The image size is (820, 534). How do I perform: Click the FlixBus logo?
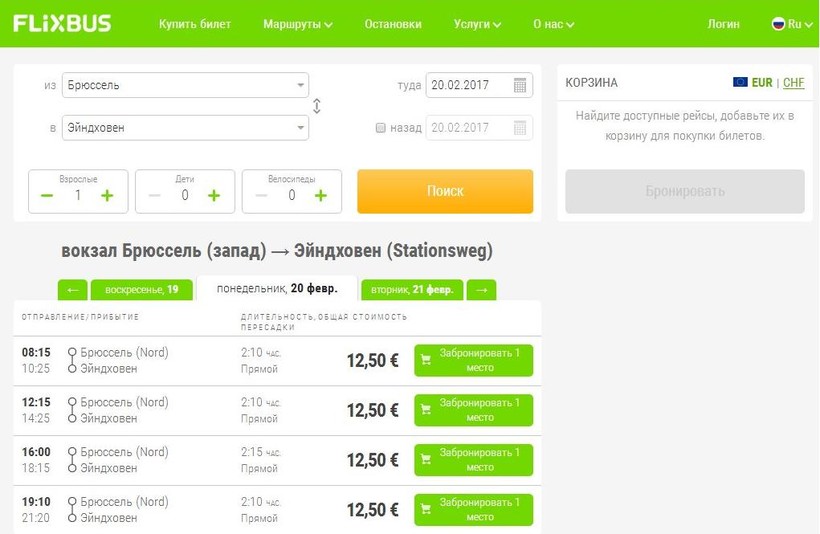(x=63, y=23)
